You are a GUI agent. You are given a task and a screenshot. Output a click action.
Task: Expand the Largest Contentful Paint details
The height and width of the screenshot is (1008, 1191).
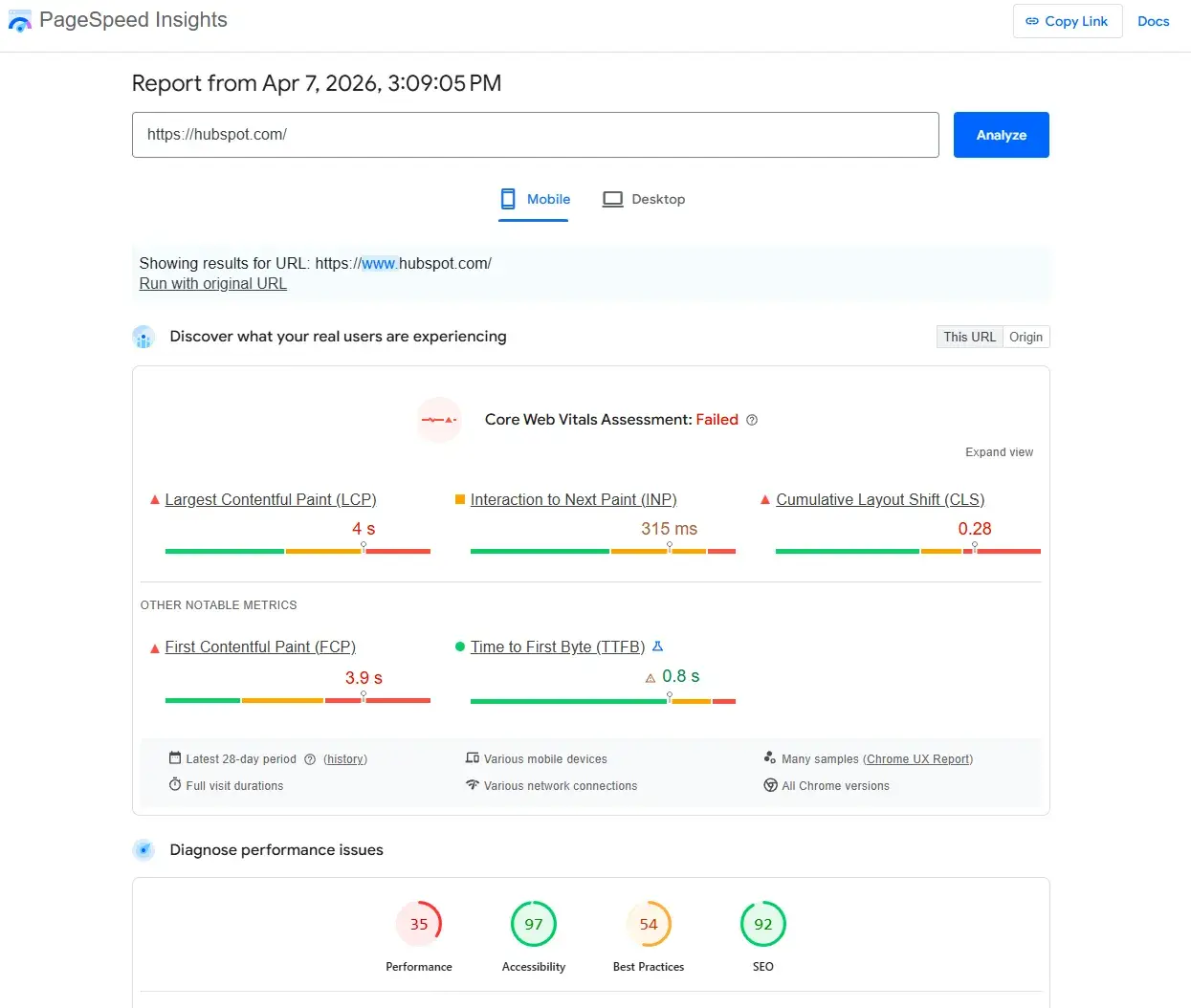click(x=271, y=499)
